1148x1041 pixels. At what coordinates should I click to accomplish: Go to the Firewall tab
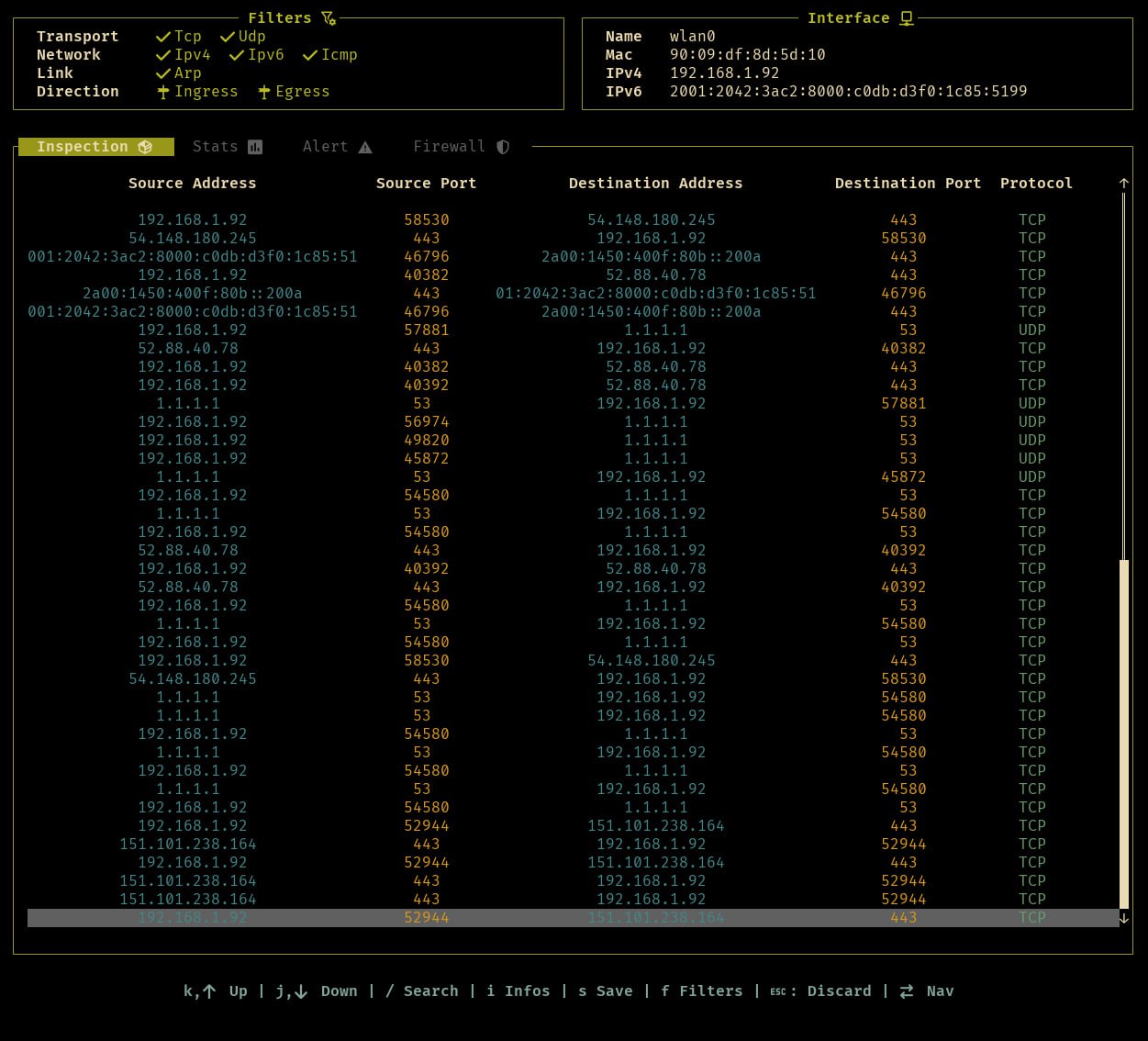[462, 147]
